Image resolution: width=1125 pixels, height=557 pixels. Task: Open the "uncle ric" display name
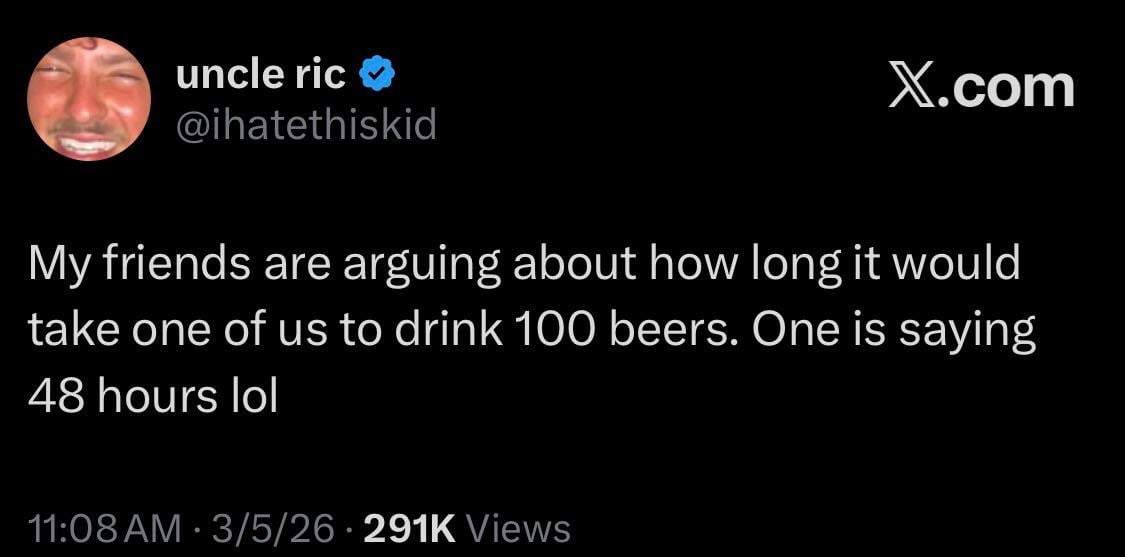(261, 73)
